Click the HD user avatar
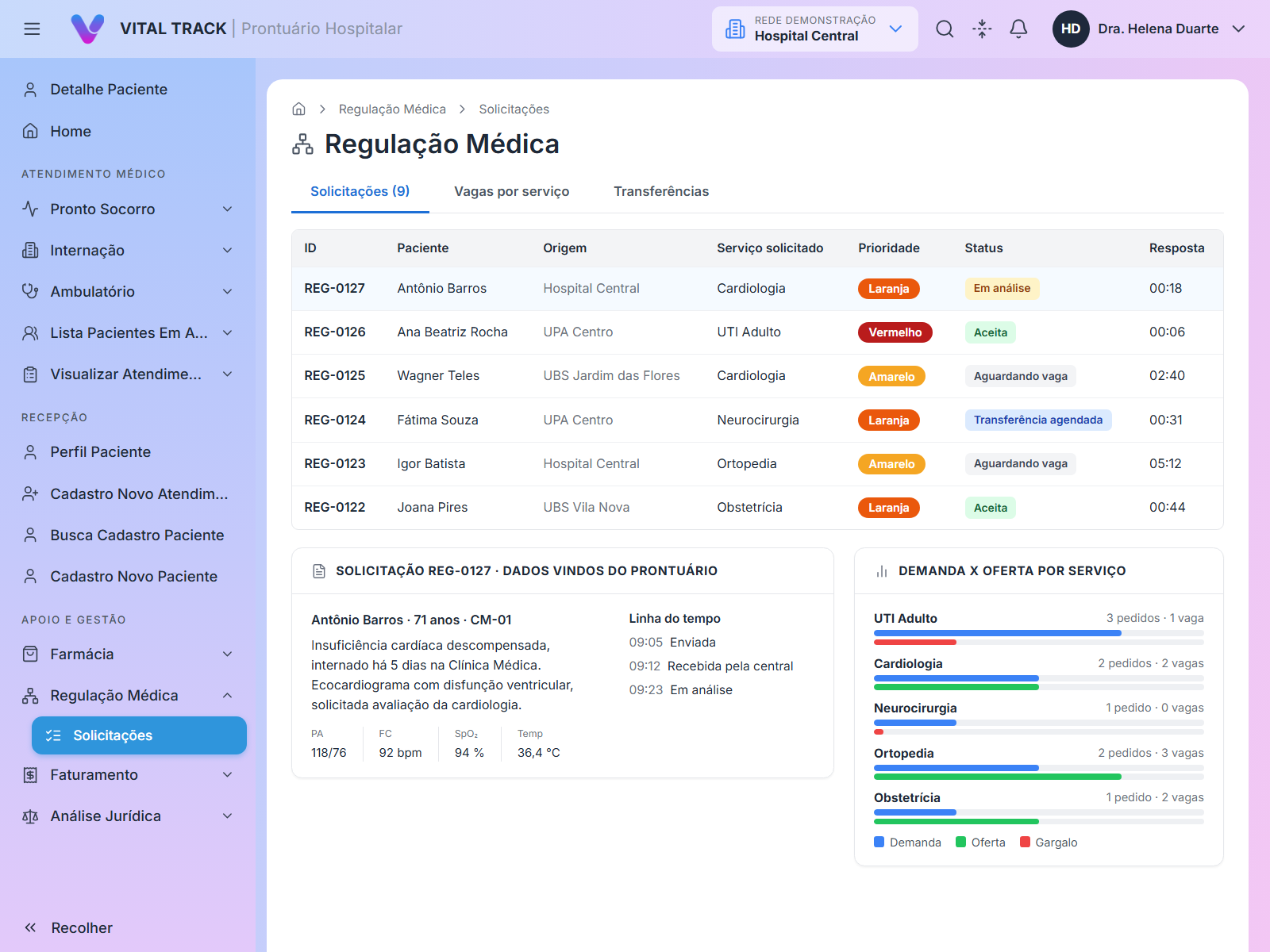The image size is (1270, 952). tap(1071, 29)
